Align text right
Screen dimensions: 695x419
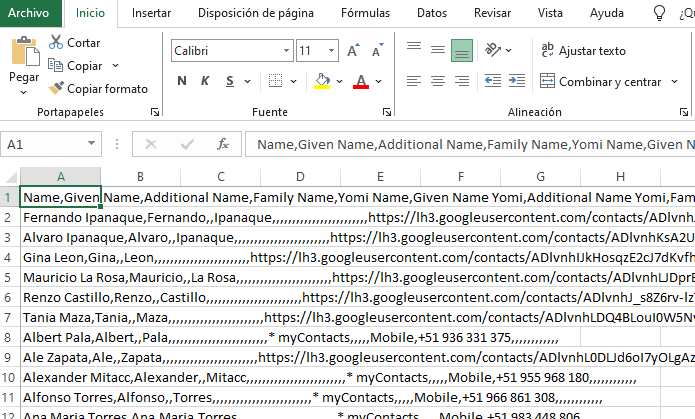point(462,81)
